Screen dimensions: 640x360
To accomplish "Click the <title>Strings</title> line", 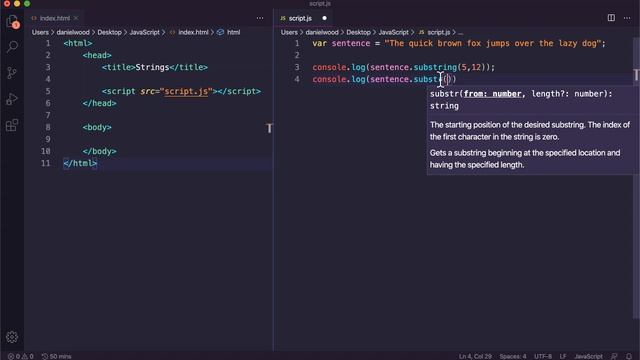I will tap(155, 67).
